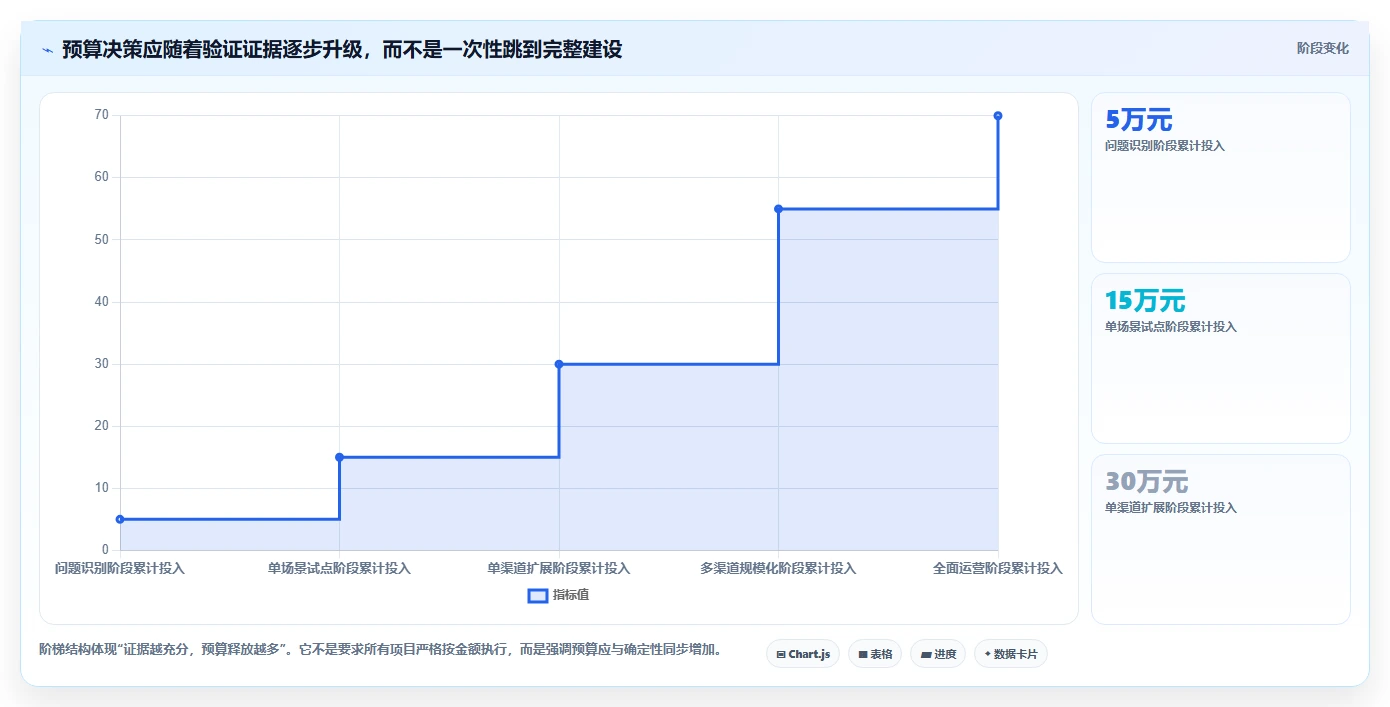
Task: Click the chart title 预算决策应随着验证证据逐步升级
Action: tap(211, 49)
